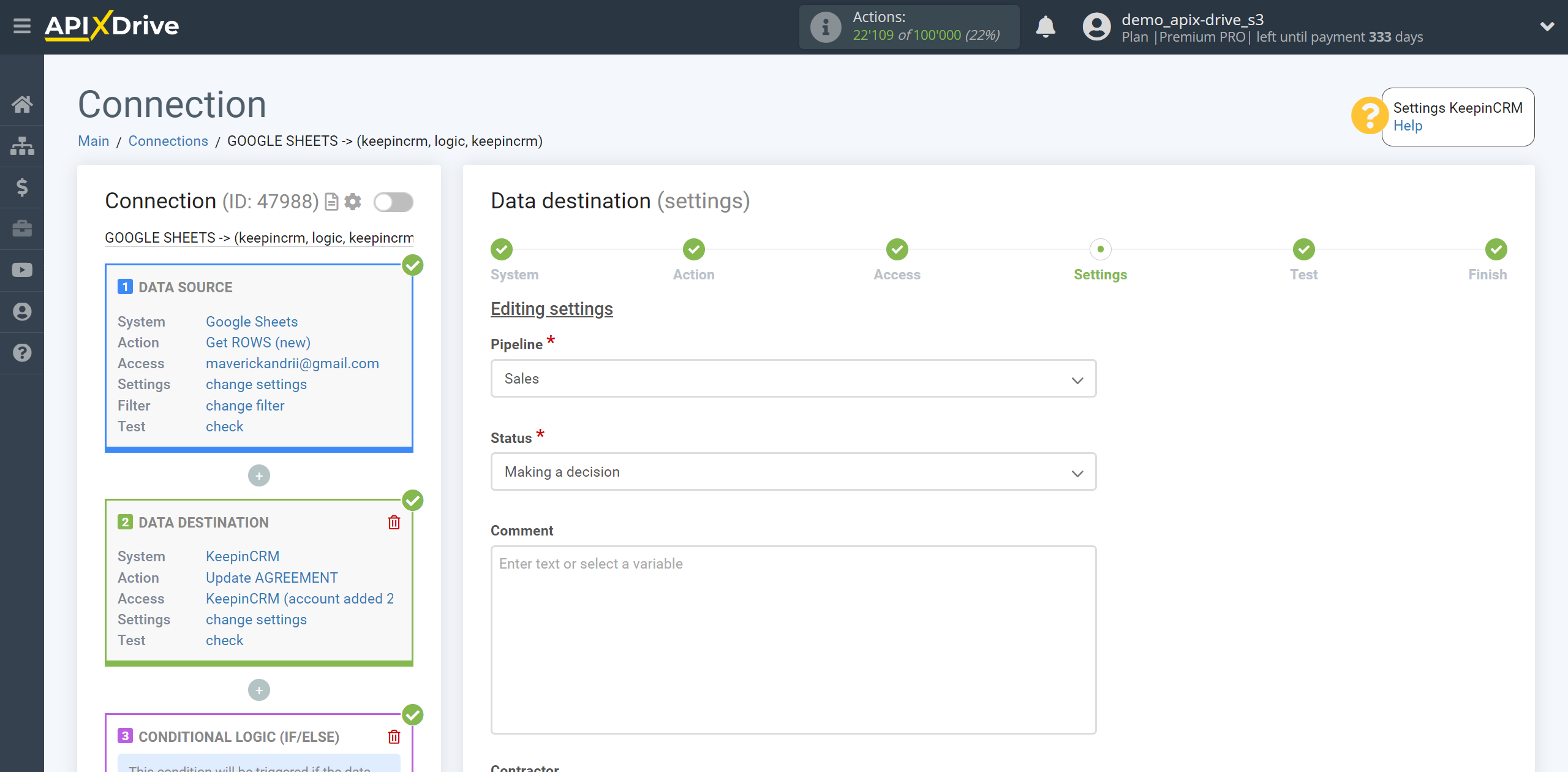Click the ApiX-Drive logo
Image resolution: width=1568 pixels, height=772 pixels.
111,26
